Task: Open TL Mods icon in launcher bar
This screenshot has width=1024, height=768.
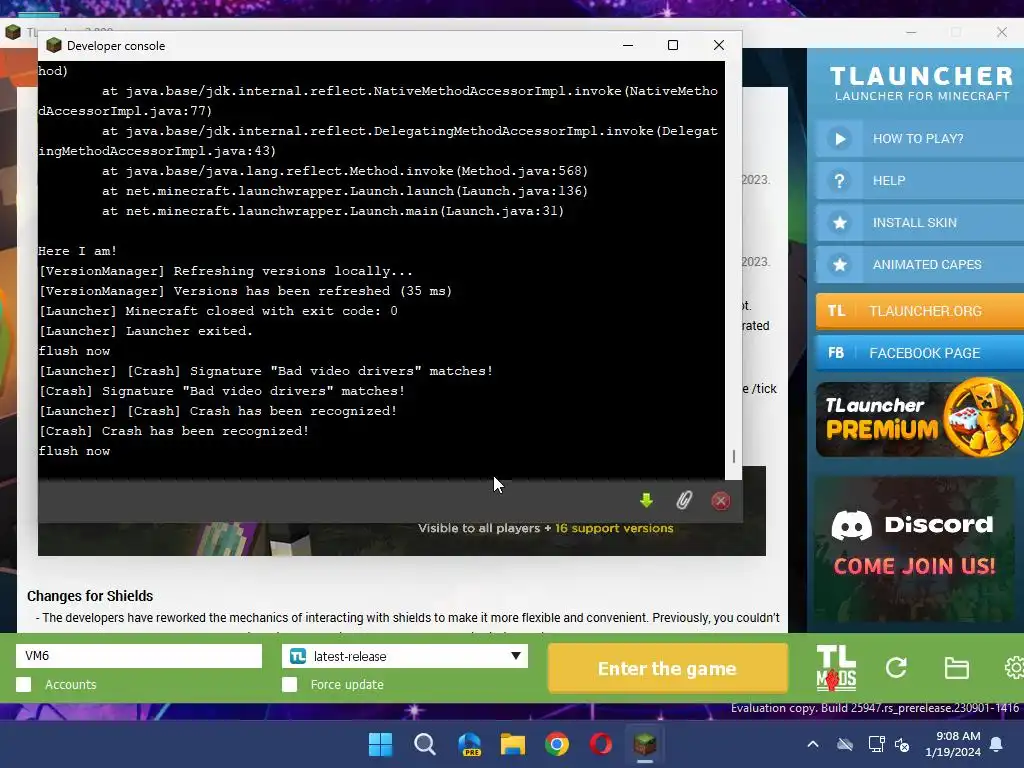Action: (835, 668)
